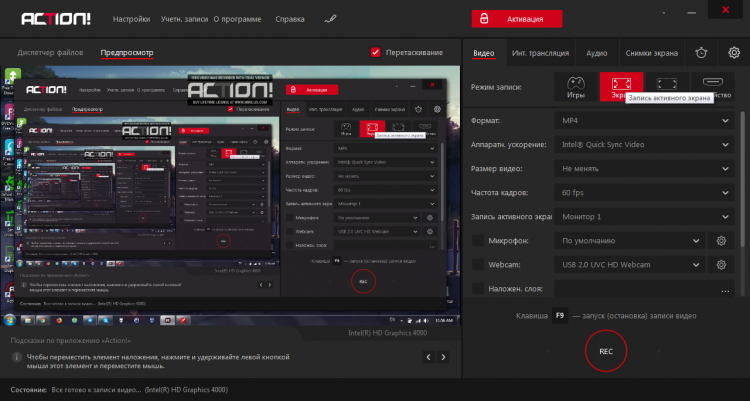Open the Аппаратн. ускорение dropdown showing Intel Quick Sync
This screenshot has height=401, width=750.
pos(644,145)
